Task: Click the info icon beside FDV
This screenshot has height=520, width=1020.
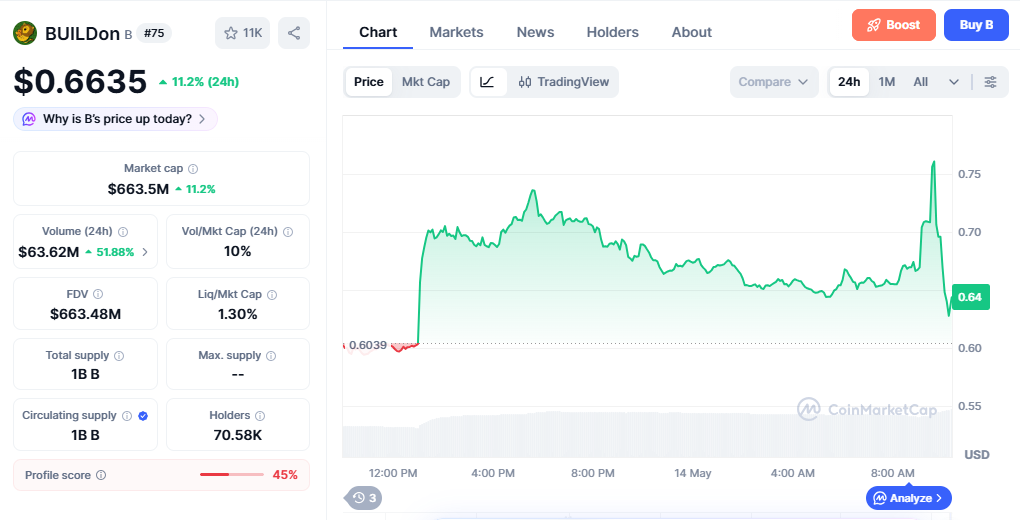Action: tap(98, 295)
